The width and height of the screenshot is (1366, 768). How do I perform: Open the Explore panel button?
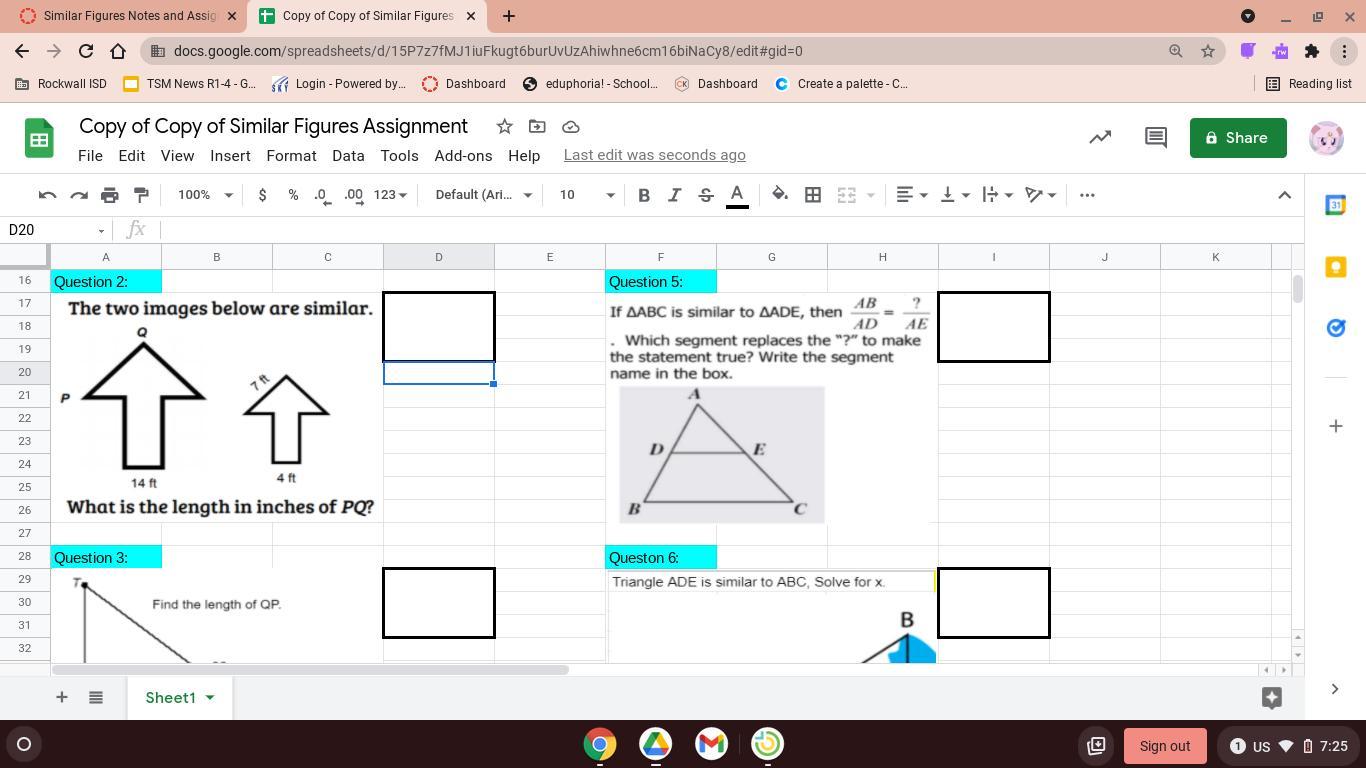tap(1272, 698)
